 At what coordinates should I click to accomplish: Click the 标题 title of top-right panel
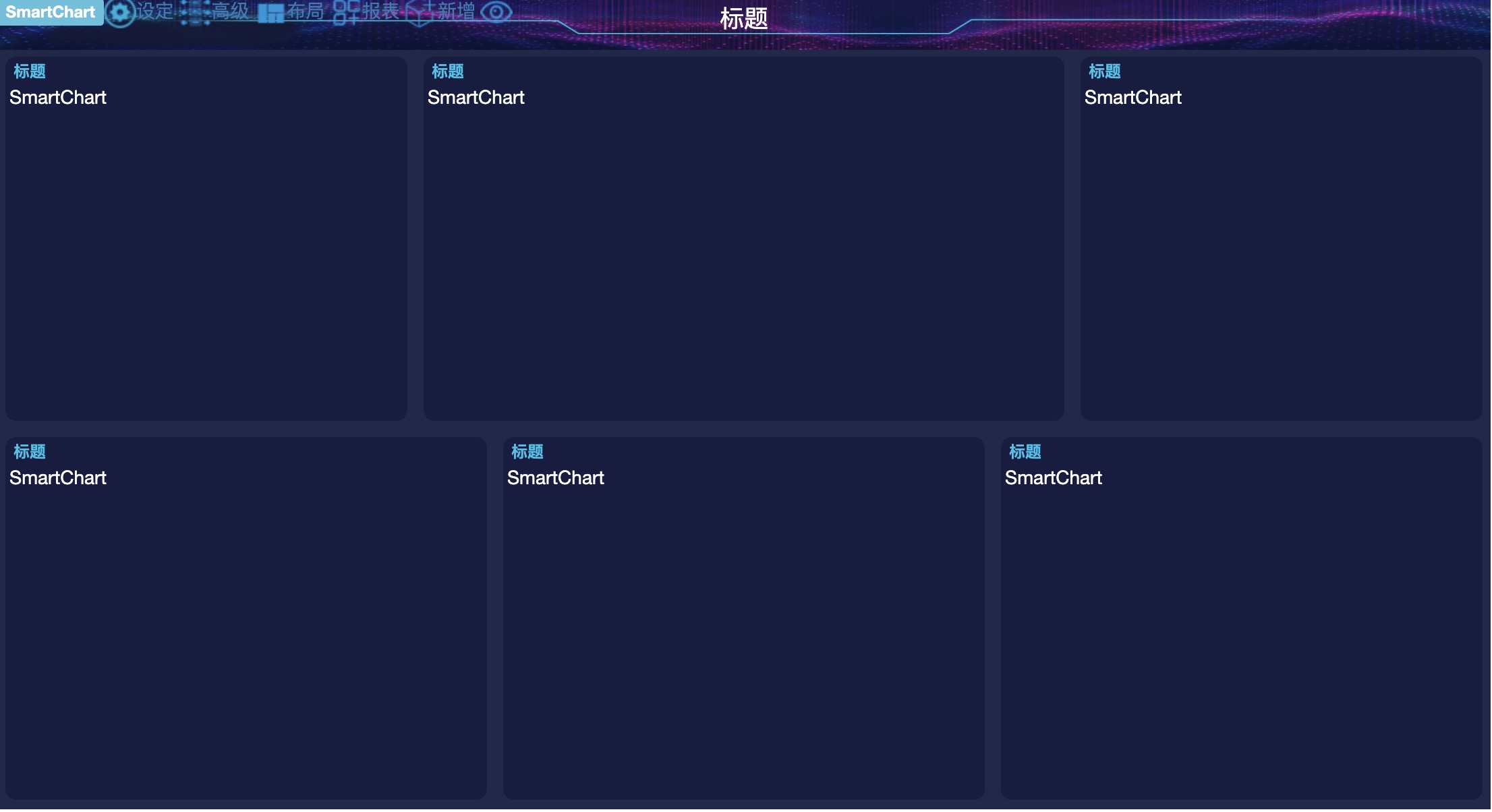coord(1105,71)
